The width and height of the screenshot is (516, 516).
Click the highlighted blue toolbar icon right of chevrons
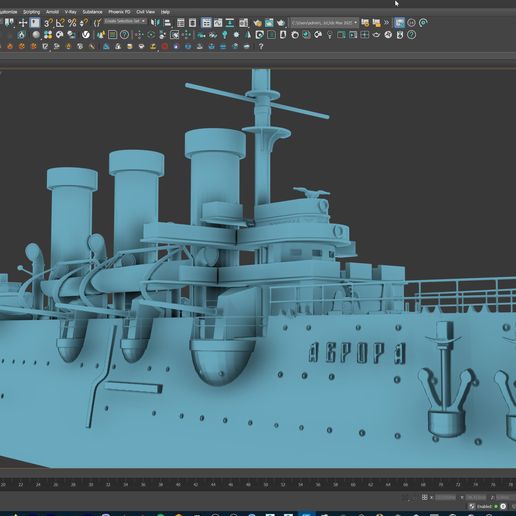click(x=399, y=23)
